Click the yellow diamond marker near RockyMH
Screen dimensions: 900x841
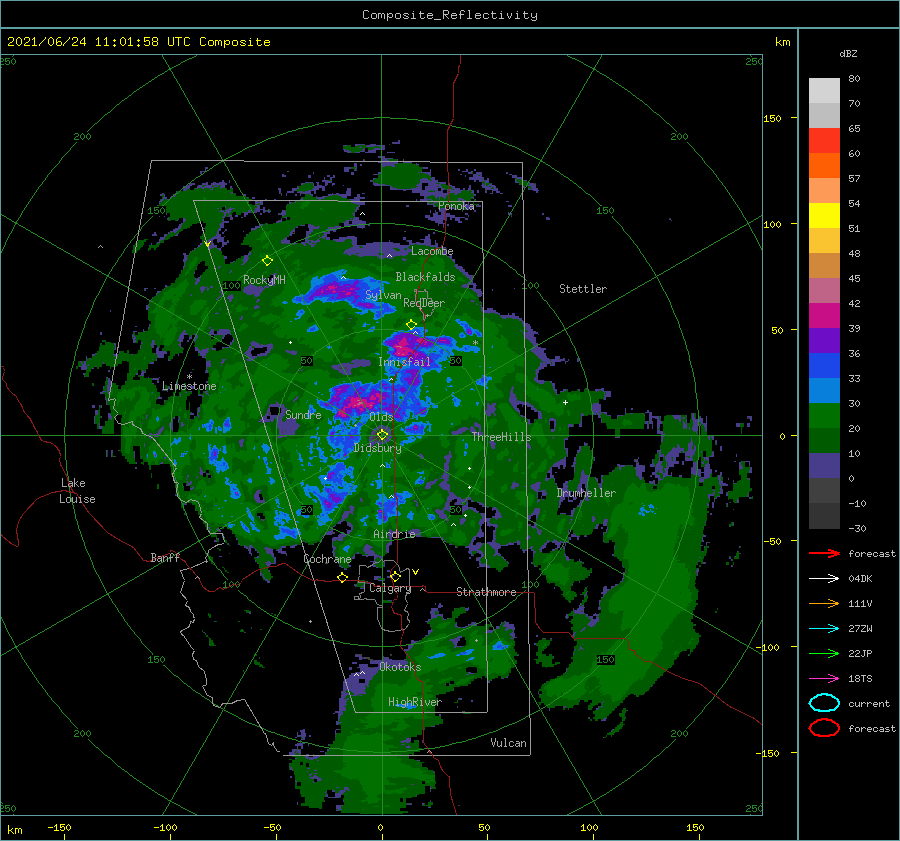click(267, 261)
